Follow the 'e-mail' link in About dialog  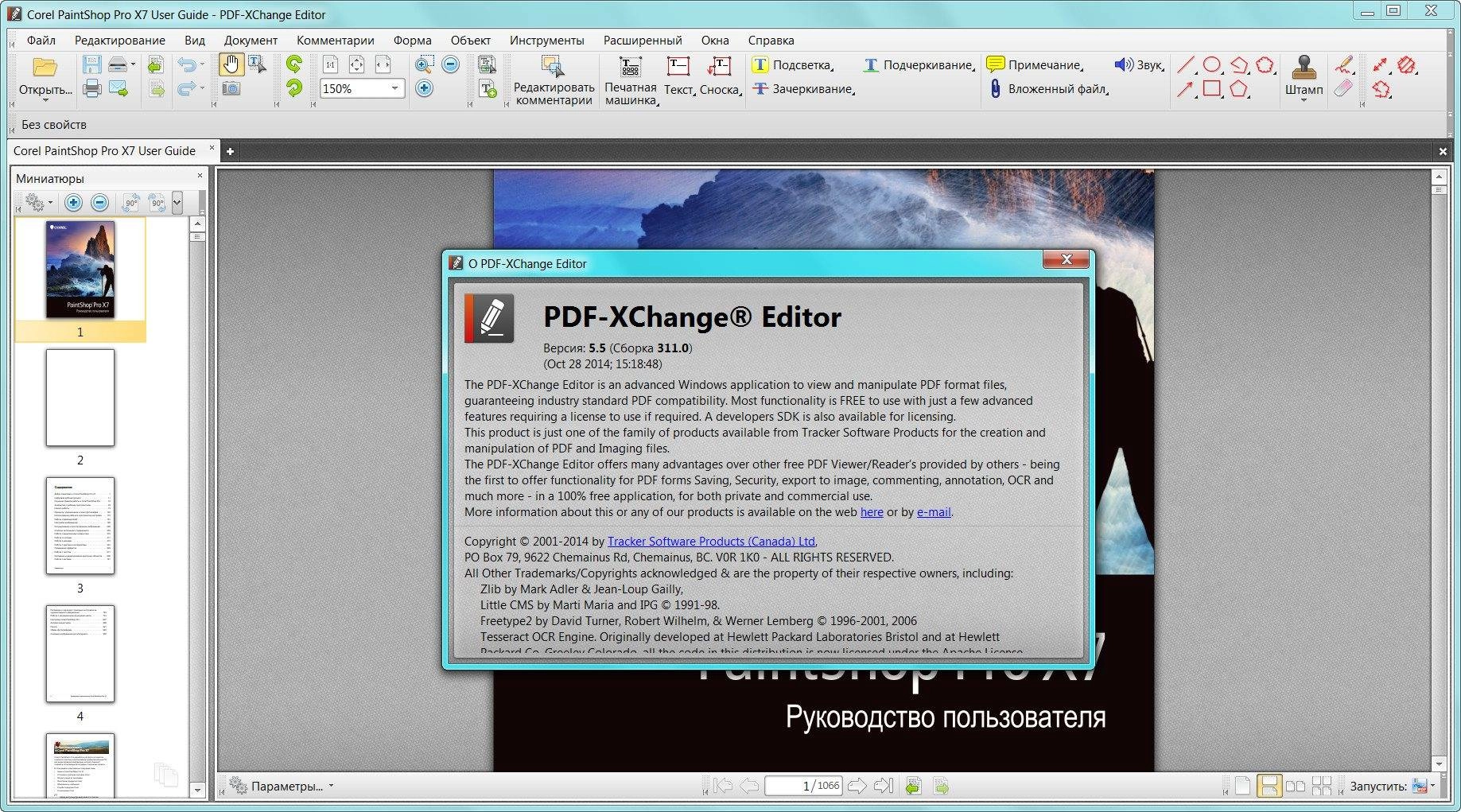pos(934,512)
